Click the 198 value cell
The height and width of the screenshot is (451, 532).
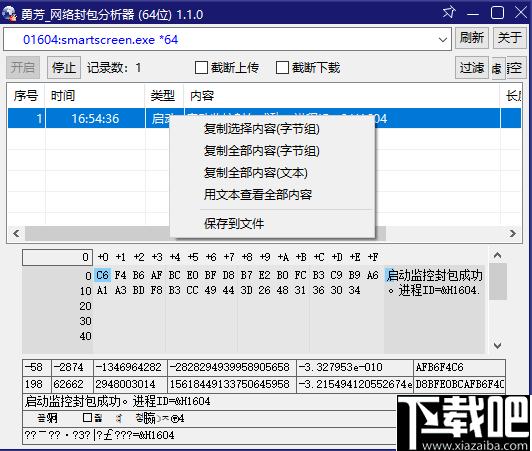tap(37, 384)
